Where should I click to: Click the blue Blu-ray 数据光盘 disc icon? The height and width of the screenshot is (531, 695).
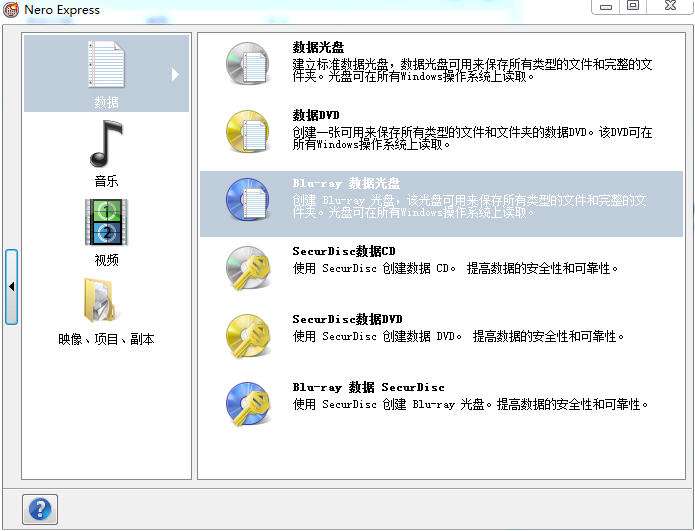(x=248, y=199)
